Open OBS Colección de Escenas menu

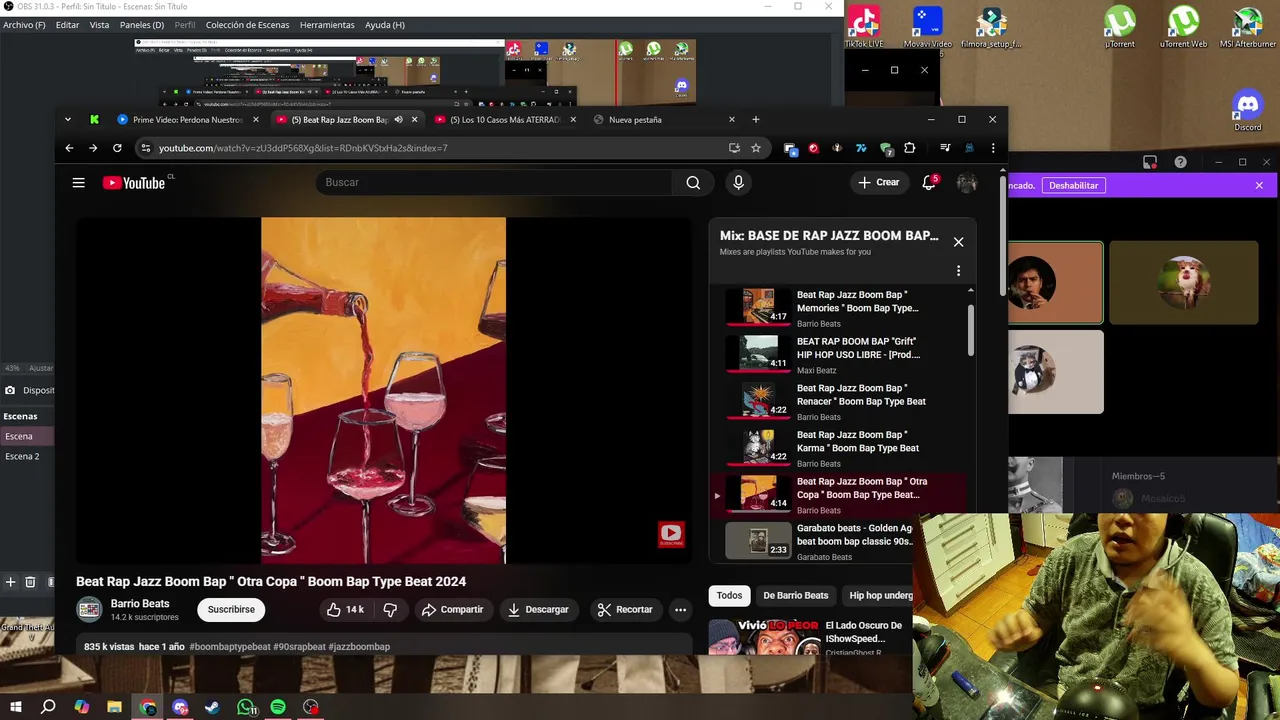coord(245,25)
